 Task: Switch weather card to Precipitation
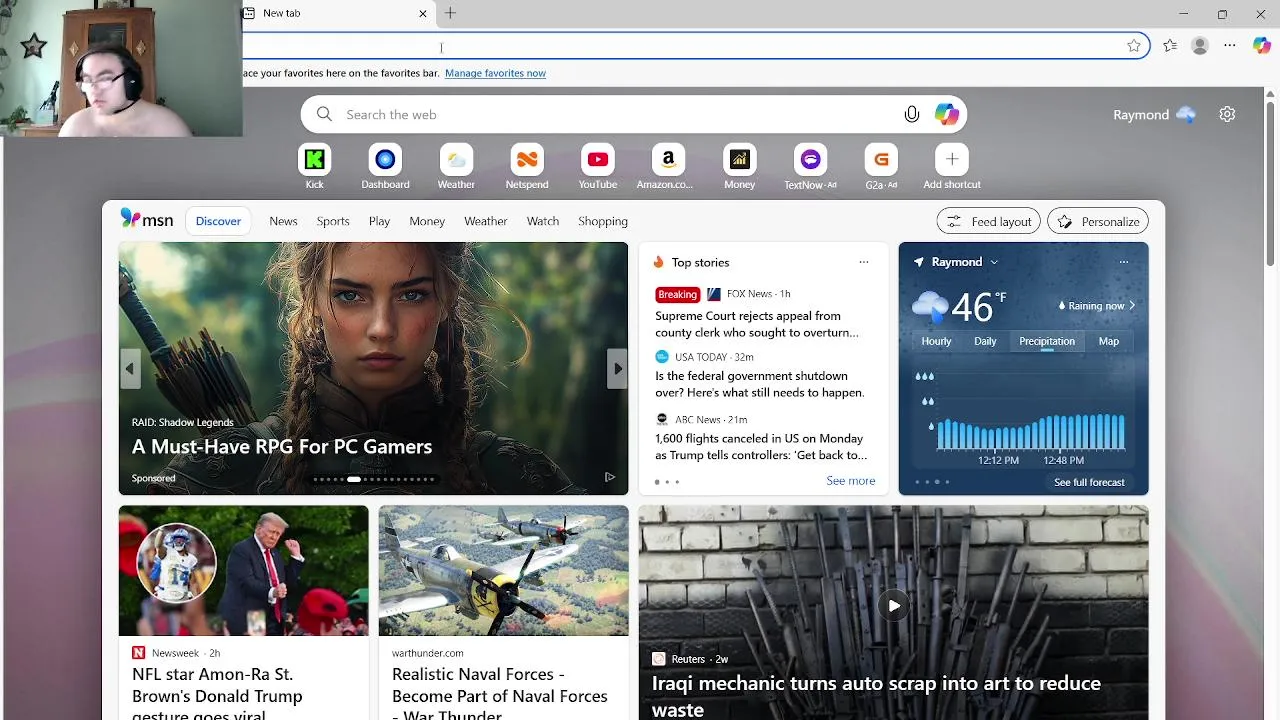[1047, 341]
